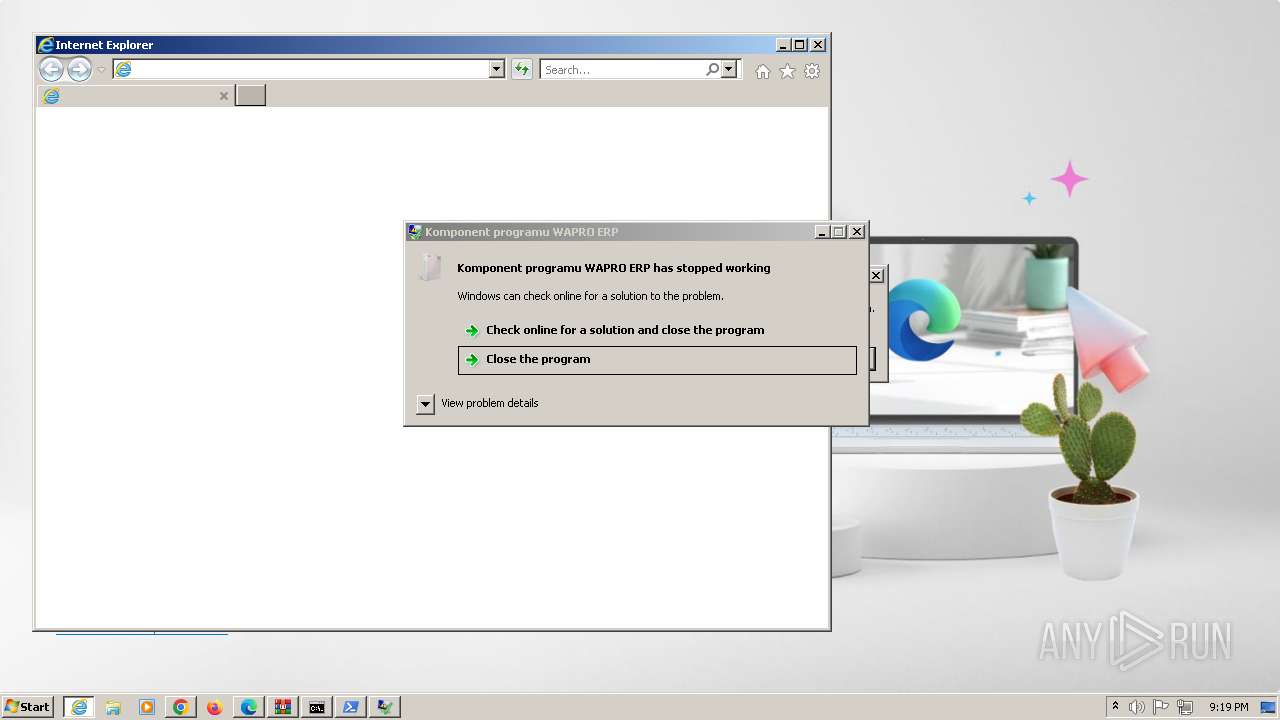Open the search provider dropdown arrow
This screenshot has height=720, width=1280.
[729, 69]
